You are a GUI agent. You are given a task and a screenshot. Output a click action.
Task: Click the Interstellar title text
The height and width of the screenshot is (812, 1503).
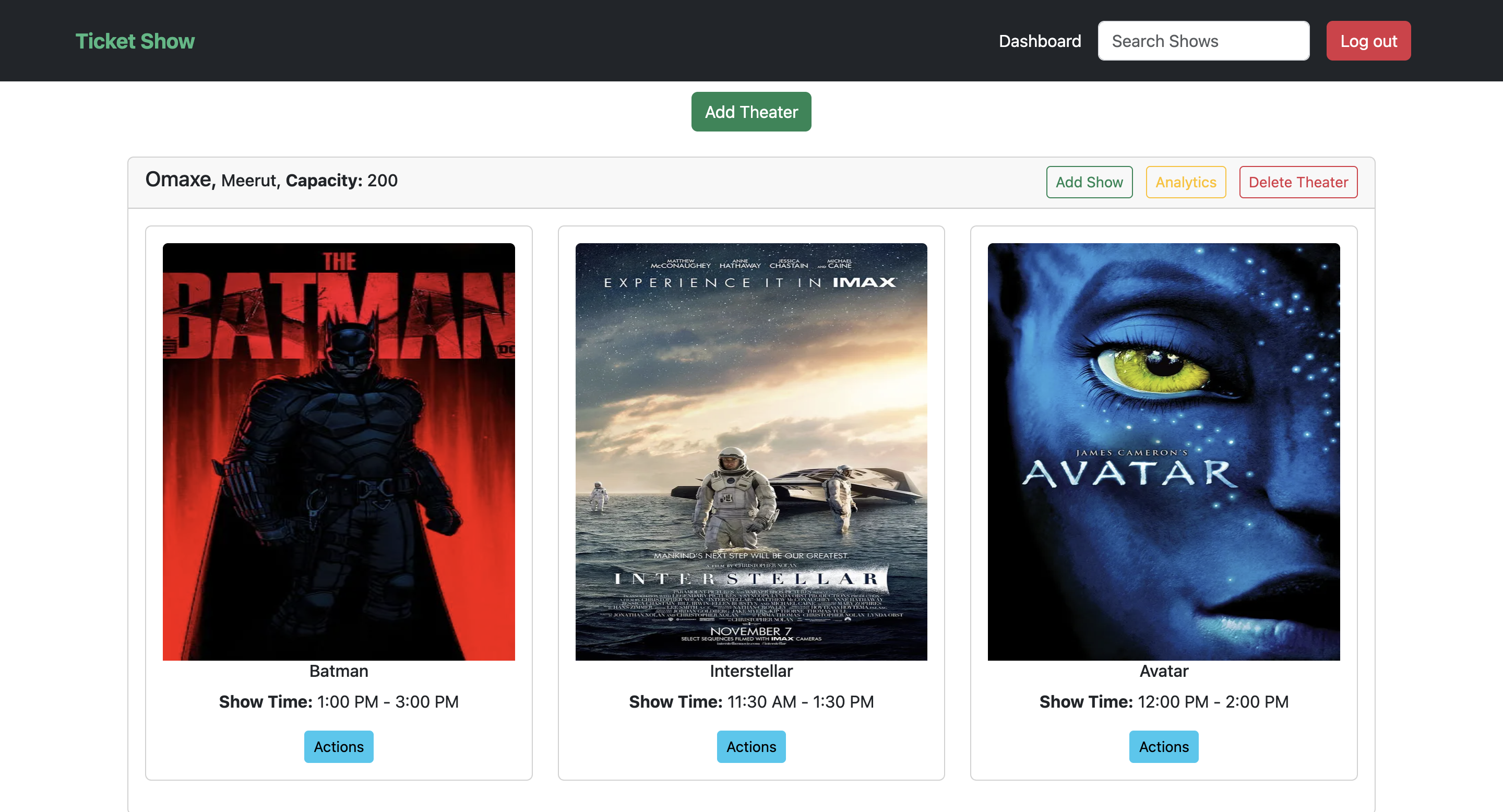[x=751, y=671]
